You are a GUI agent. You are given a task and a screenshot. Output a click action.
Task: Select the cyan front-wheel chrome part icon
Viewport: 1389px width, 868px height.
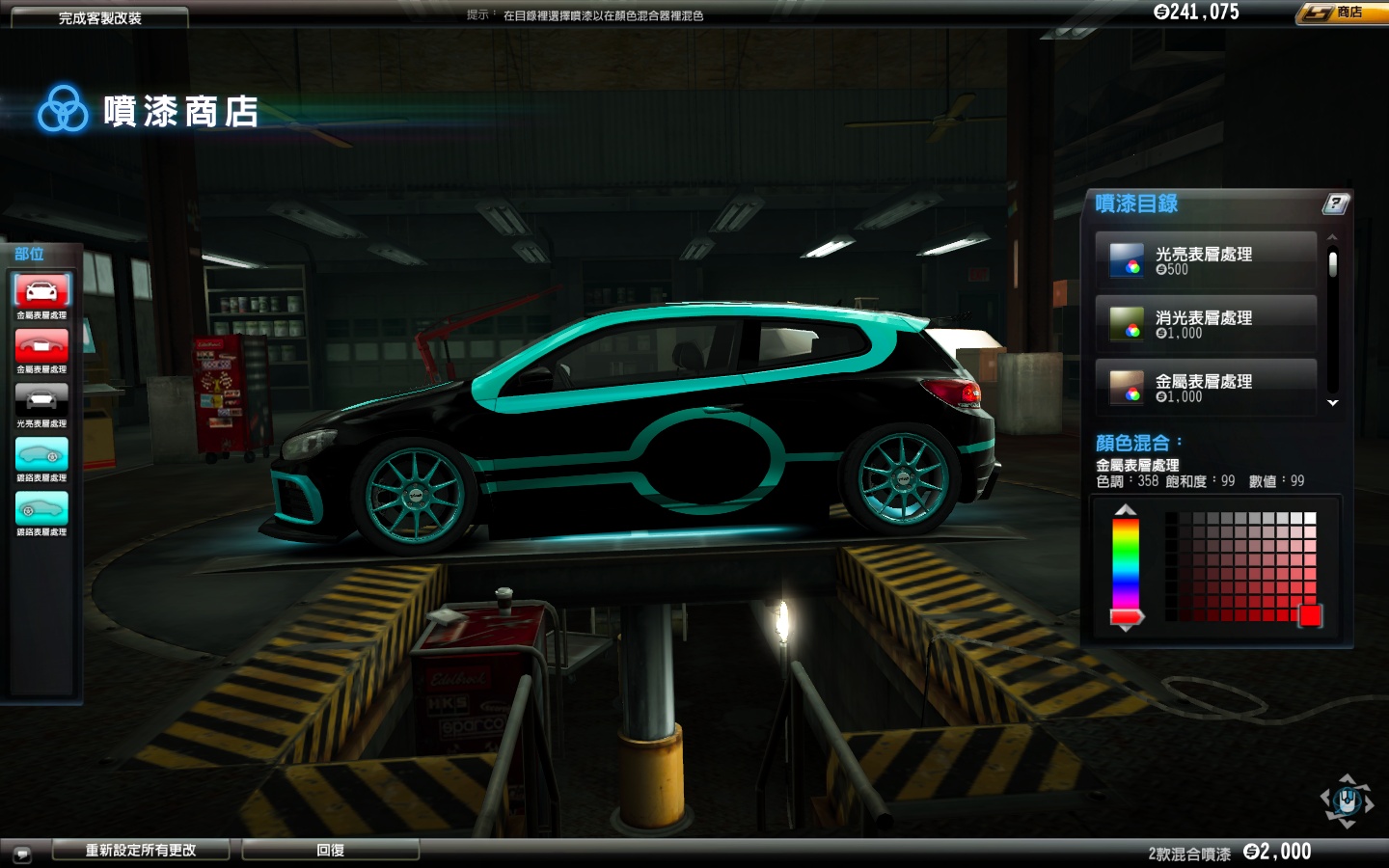tap(41, 508)
